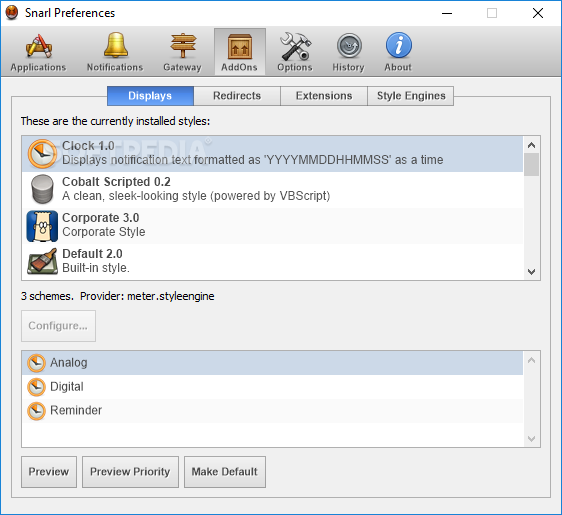Click the styles list scroll-down arrow
The height and width of the screenshot is (515, 562).
532,272
